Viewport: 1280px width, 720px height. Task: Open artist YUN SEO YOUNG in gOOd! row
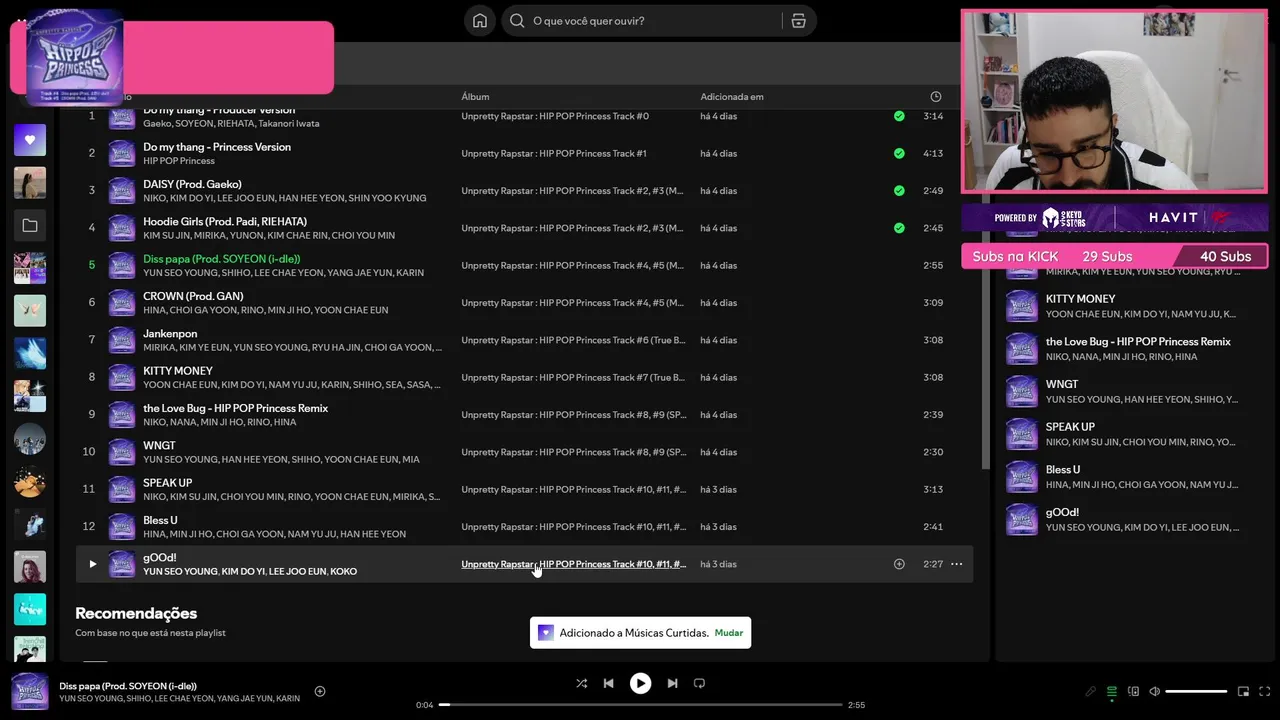click(180, 572)
